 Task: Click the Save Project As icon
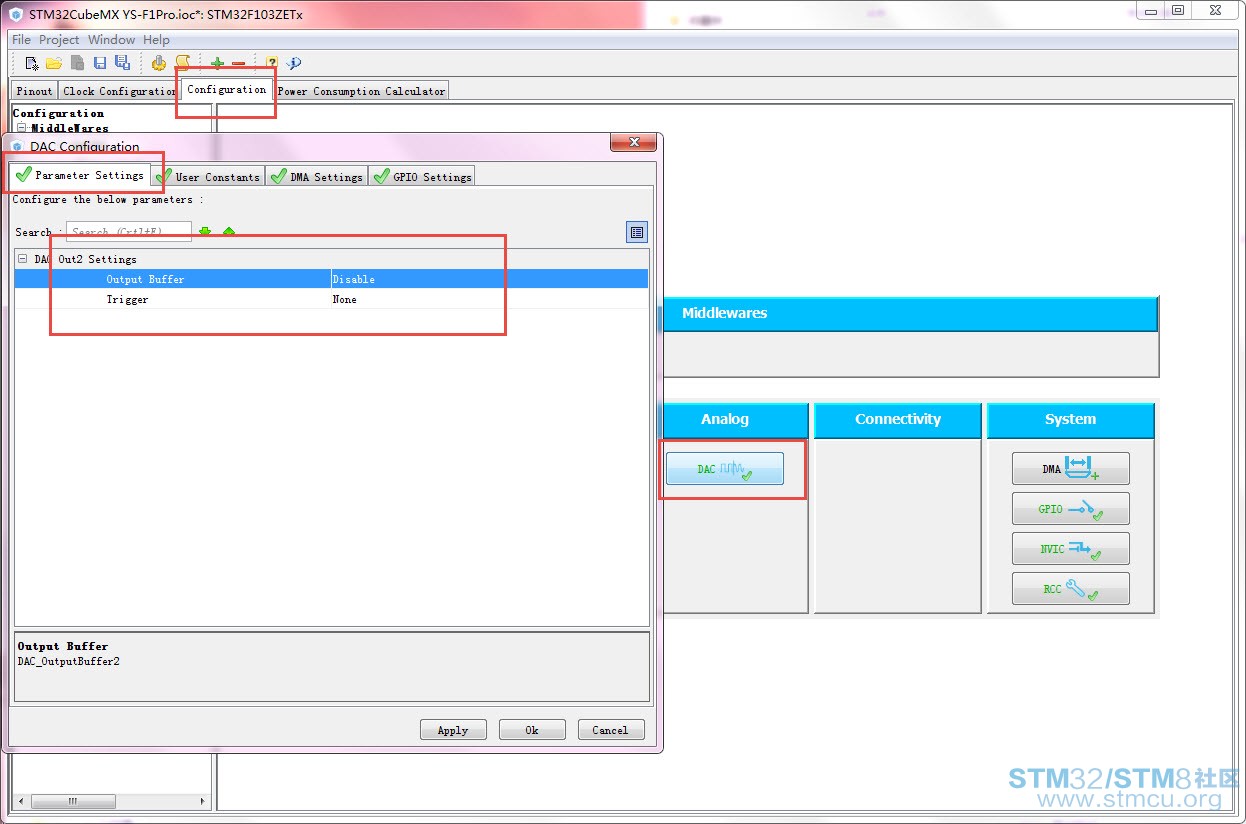[x=122, y=63]
